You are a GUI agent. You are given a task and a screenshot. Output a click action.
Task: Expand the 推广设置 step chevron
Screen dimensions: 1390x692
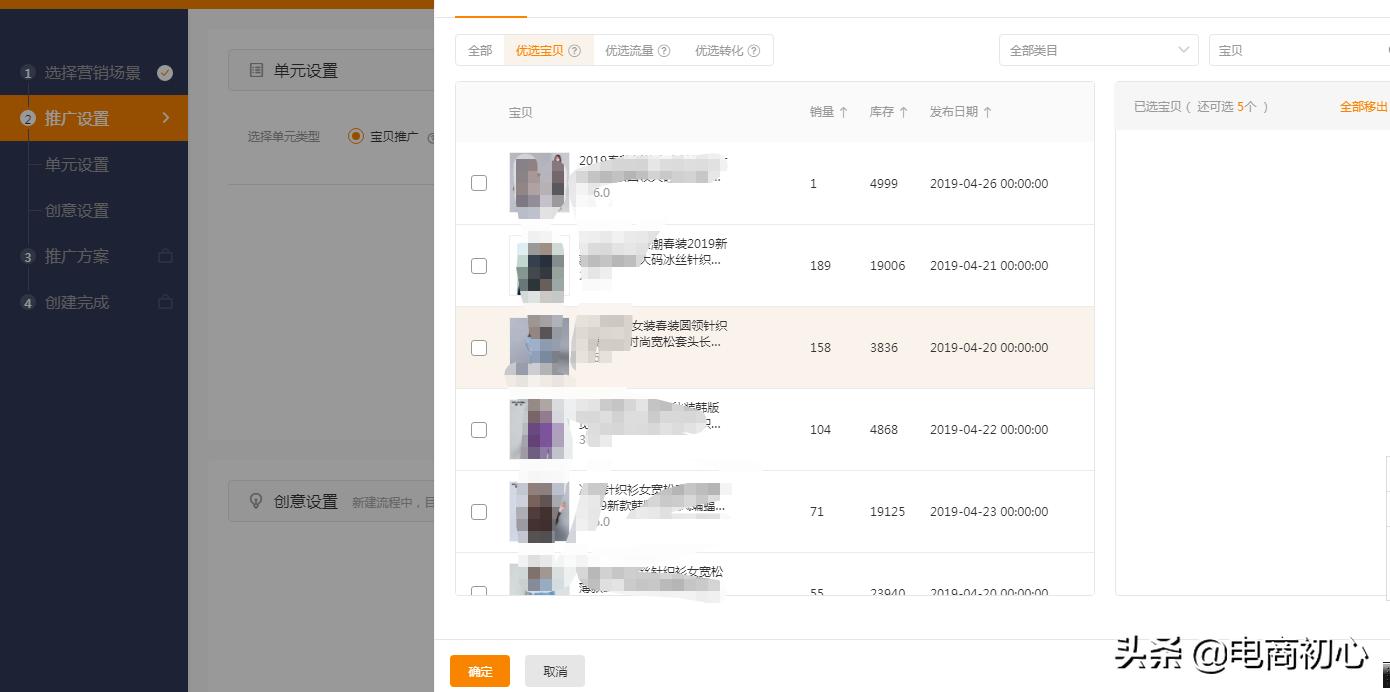(x=168, y=117)
